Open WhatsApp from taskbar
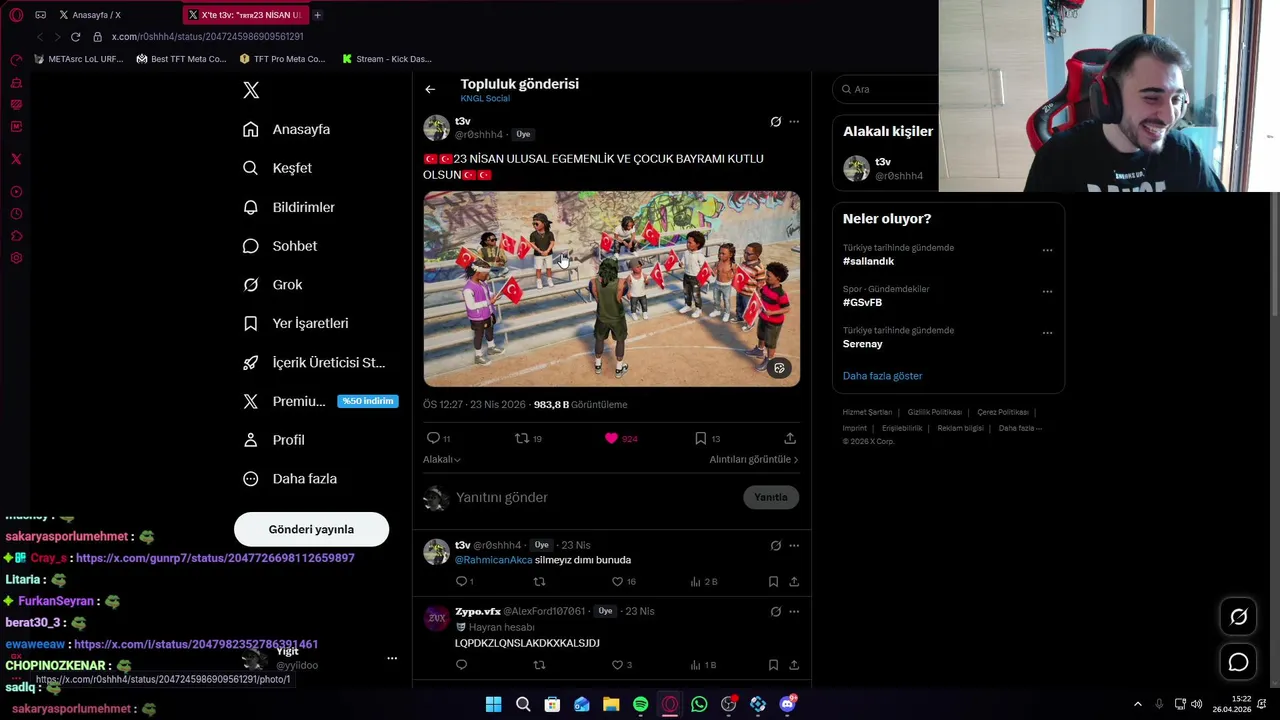This screenshot has width=1280, height=720. tap(699, 704)
